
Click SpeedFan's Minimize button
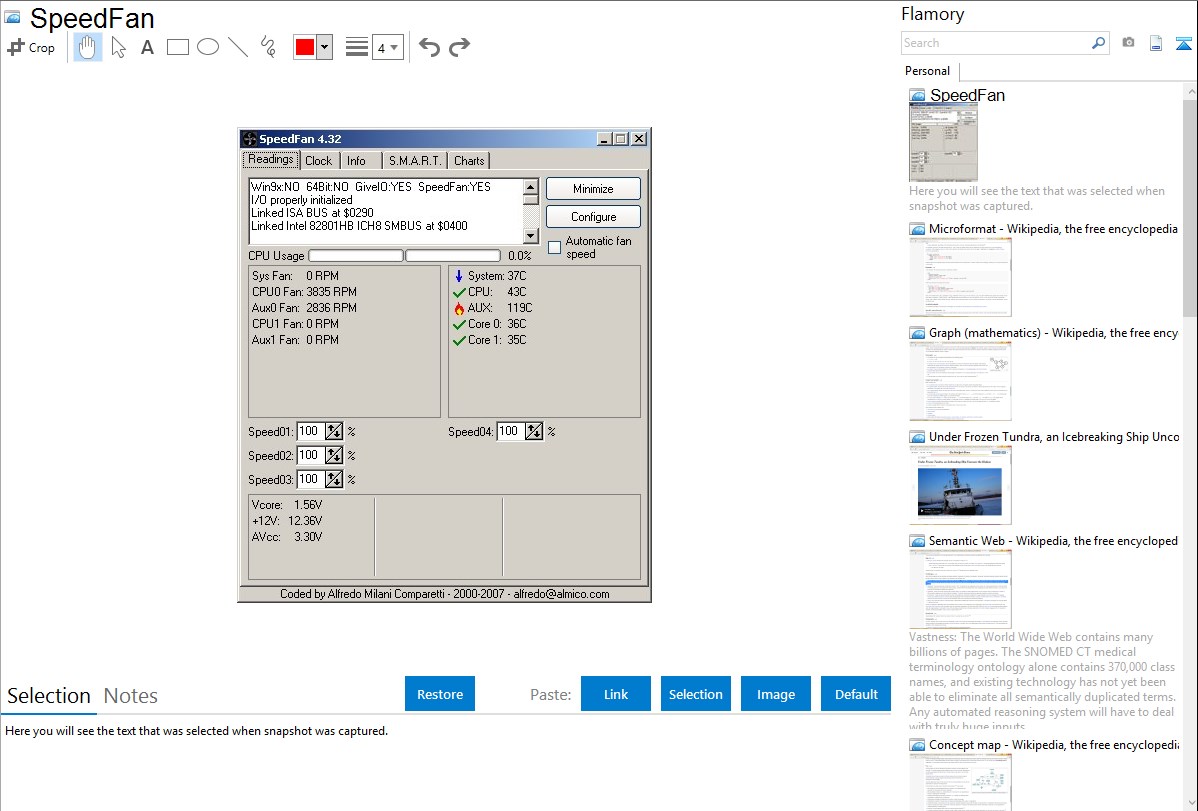593,189
